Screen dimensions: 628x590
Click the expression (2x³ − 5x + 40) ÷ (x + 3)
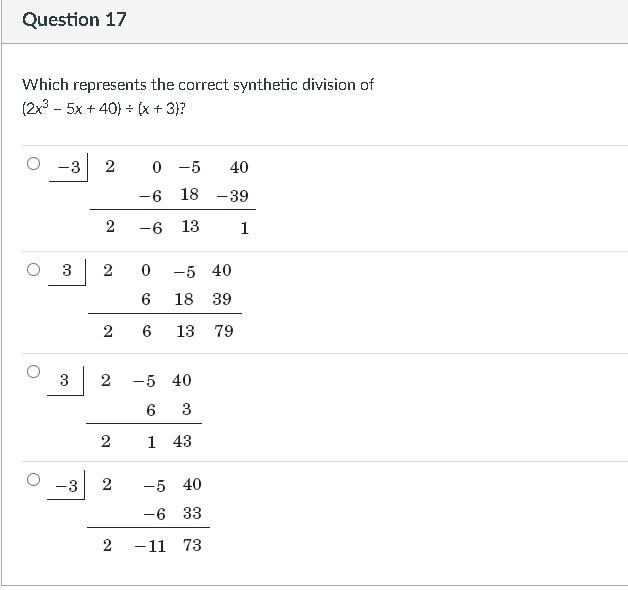[x=104, y=108]
